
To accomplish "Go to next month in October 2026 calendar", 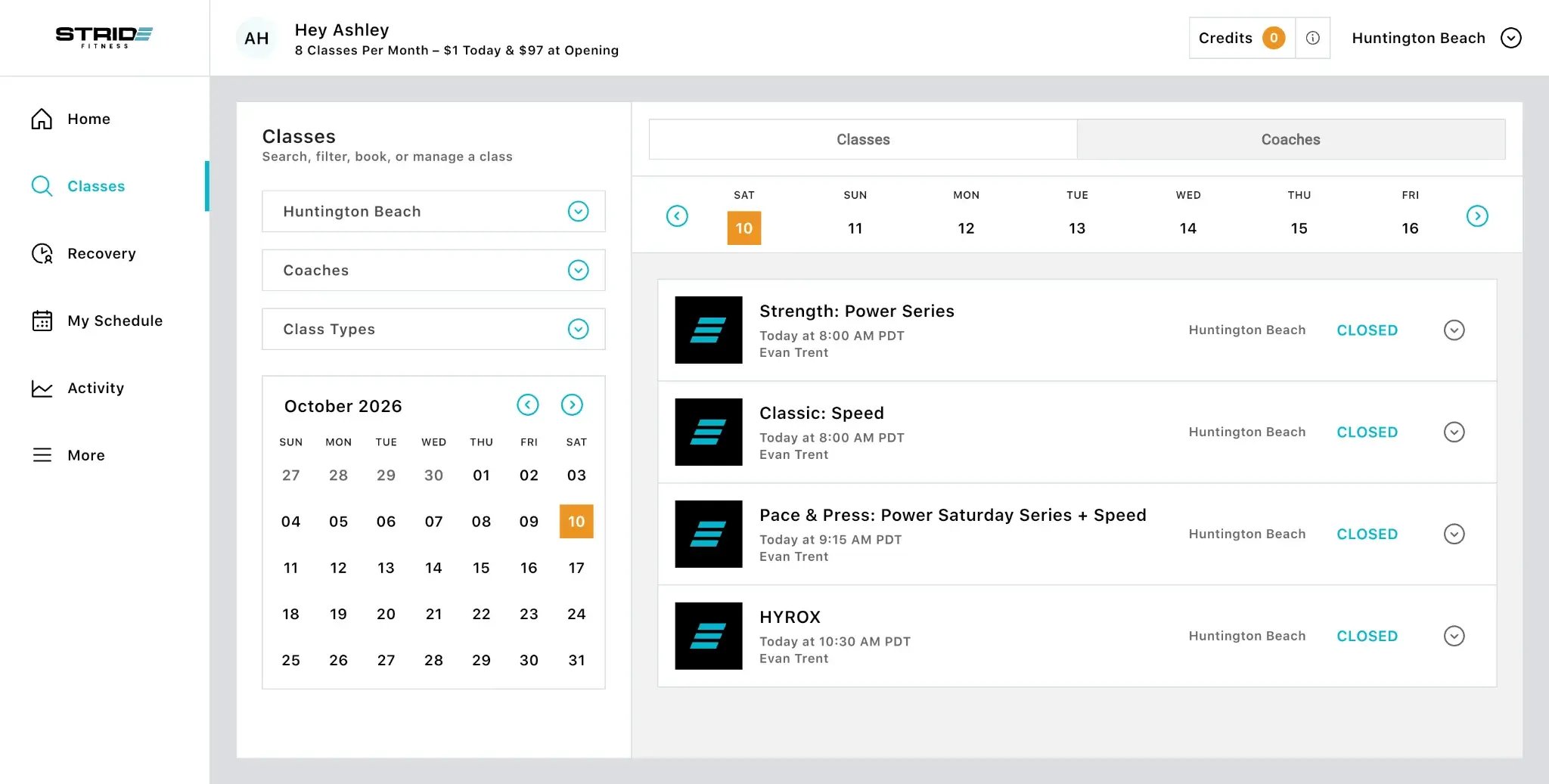I will tap(572, 405).
